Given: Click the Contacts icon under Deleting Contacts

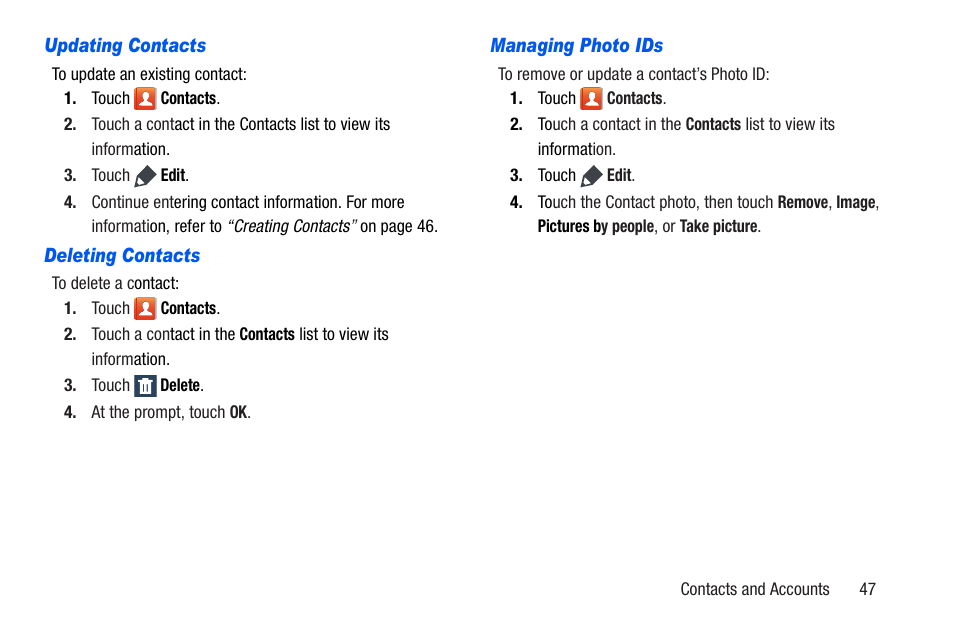Looking at the screenshot, I should point(145,309).
